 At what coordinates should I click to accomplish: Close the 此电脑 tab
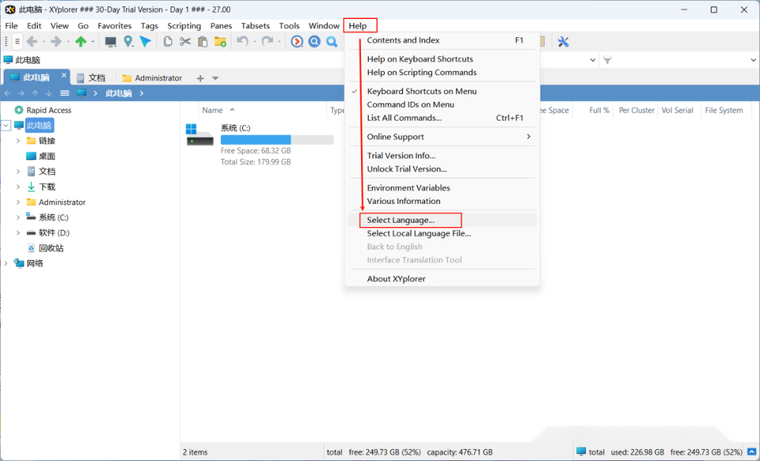click(64, 75)
